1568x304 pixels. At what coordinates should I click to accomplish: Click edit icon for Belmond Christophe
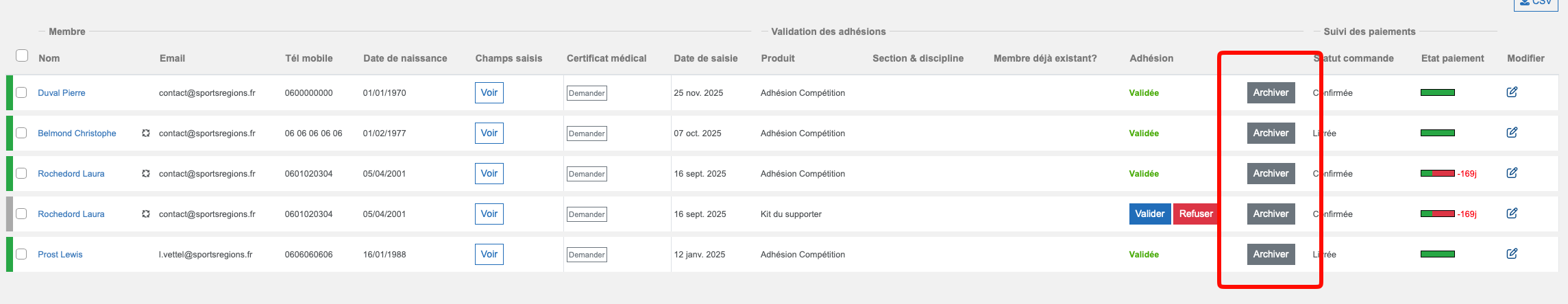coord(1512,133)
